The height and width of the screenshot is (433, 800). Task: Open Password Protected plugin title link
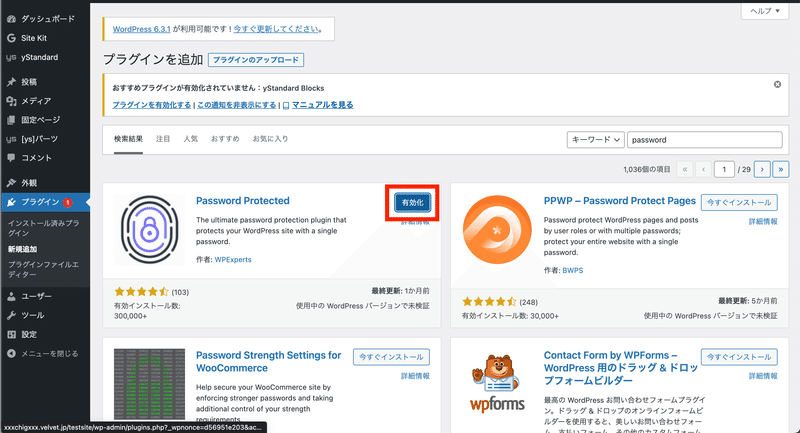(x=242, y=201)
